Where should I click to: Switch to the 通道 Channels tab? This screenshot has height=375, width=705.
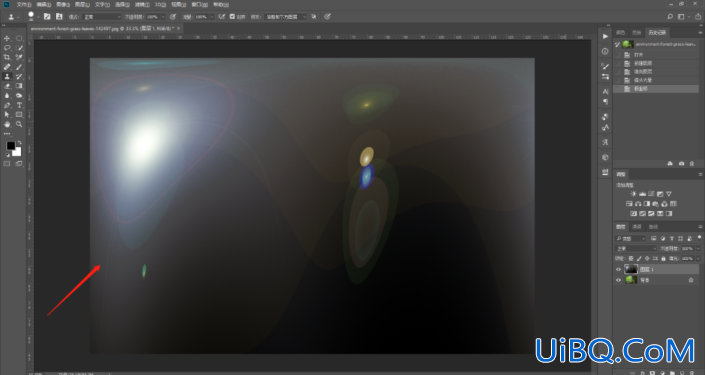pos(637,227)
